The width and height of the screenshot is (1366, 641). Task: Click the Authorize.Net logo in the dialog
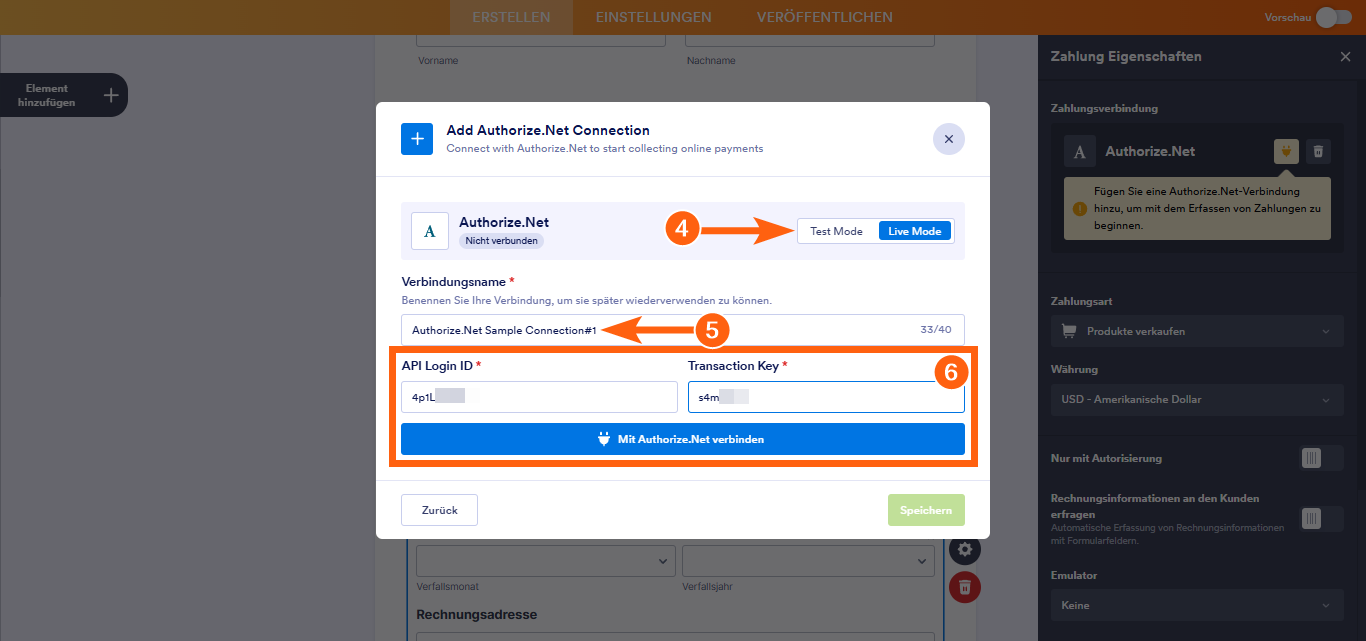point(430,230)
